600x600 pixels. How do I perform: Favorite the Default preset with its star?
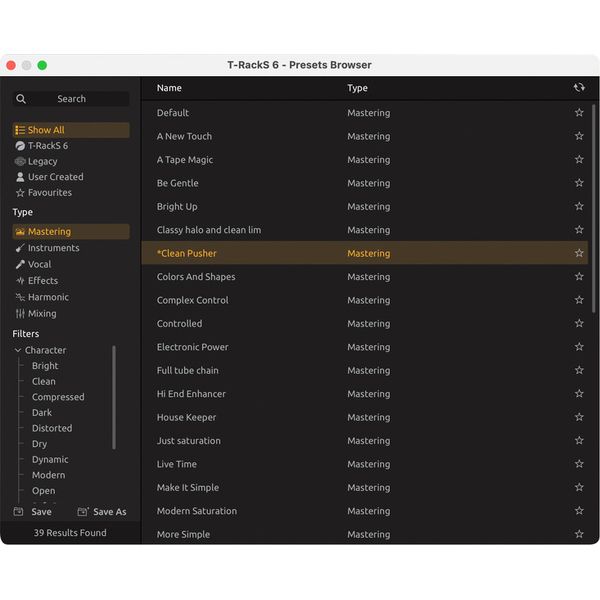579,113
